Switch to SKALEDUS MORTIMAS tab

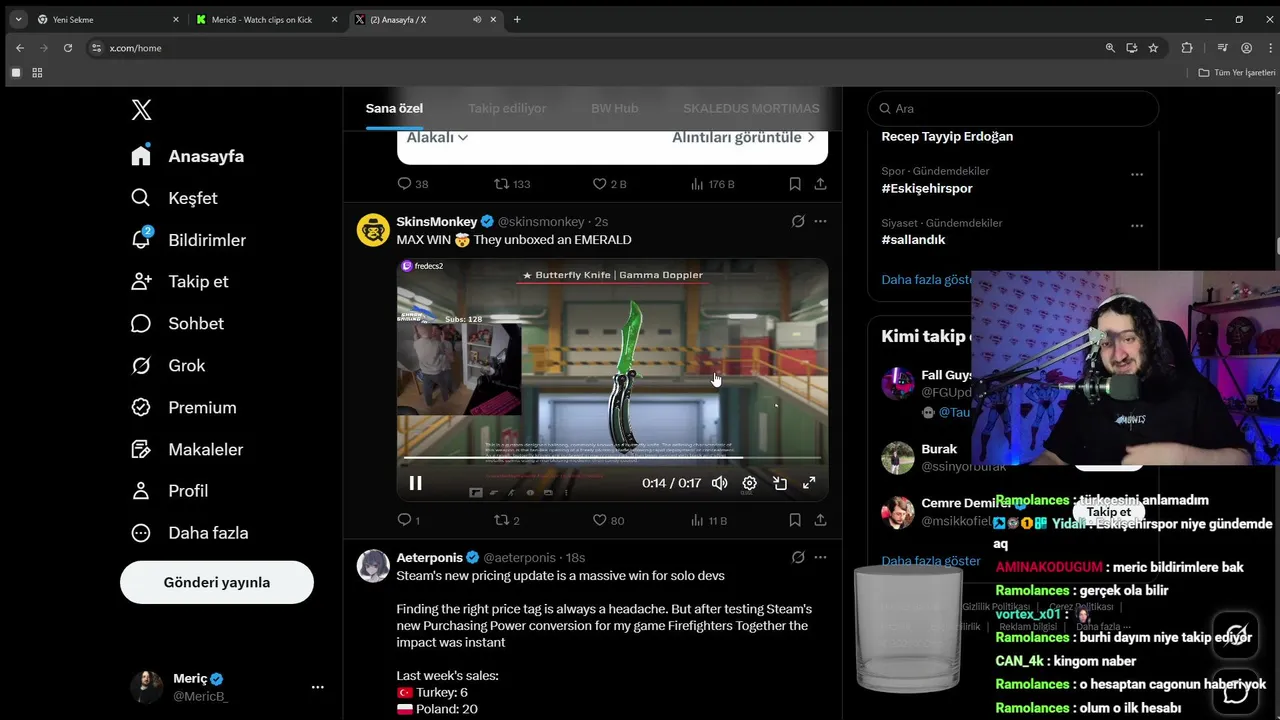751,108
